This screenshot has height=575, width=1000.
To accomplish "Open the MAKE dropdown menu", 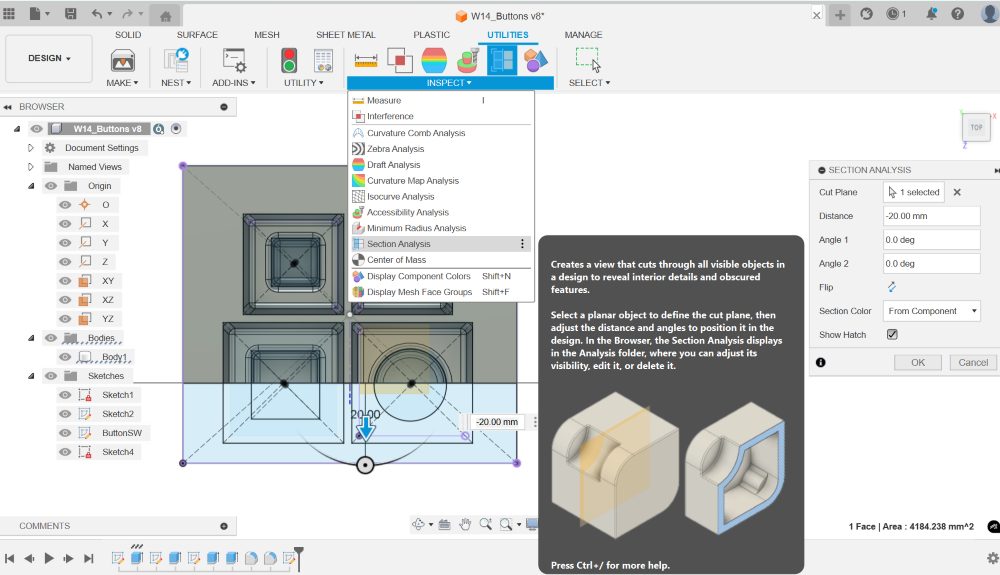I will pos(122,83).
